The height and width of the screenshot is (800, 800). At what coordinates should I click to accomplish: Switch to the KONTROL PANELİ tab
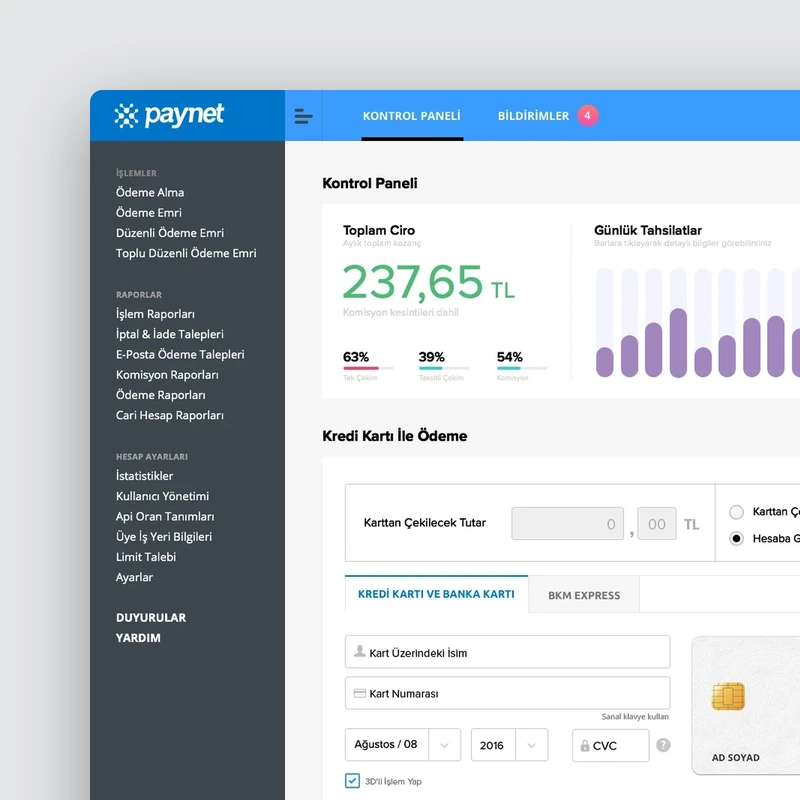(x=411, y=116)
